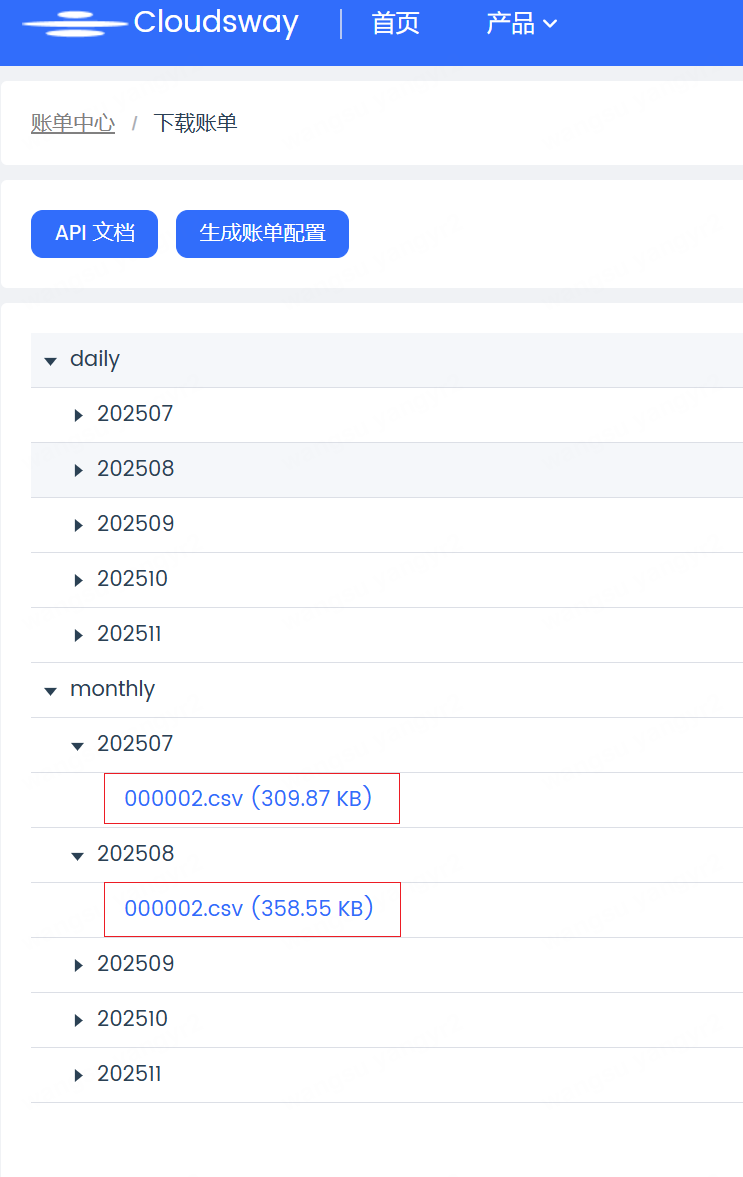Select the 202508 label under daily
Viewport: 743px width, 1177px height.
(136, 468)
